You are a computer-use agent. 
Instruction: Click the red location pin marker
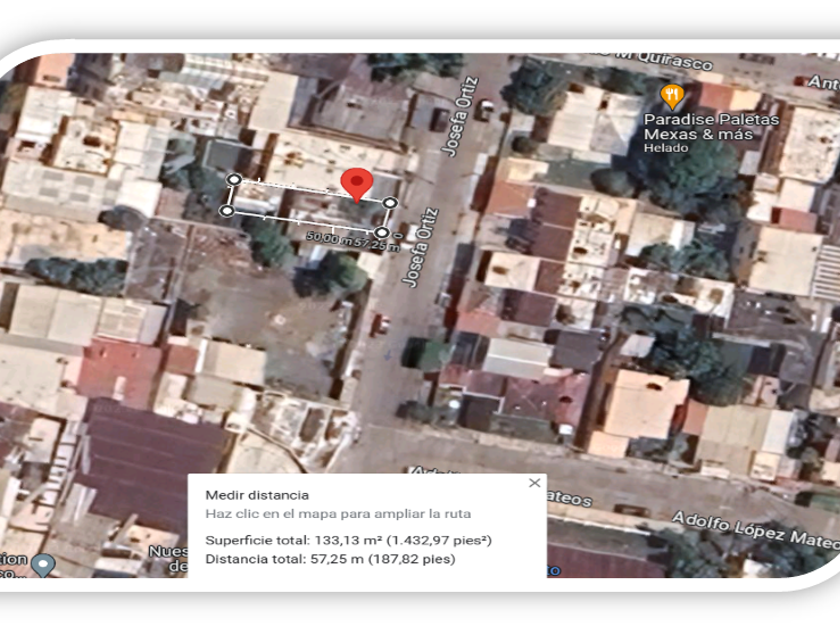pos(357,184)
